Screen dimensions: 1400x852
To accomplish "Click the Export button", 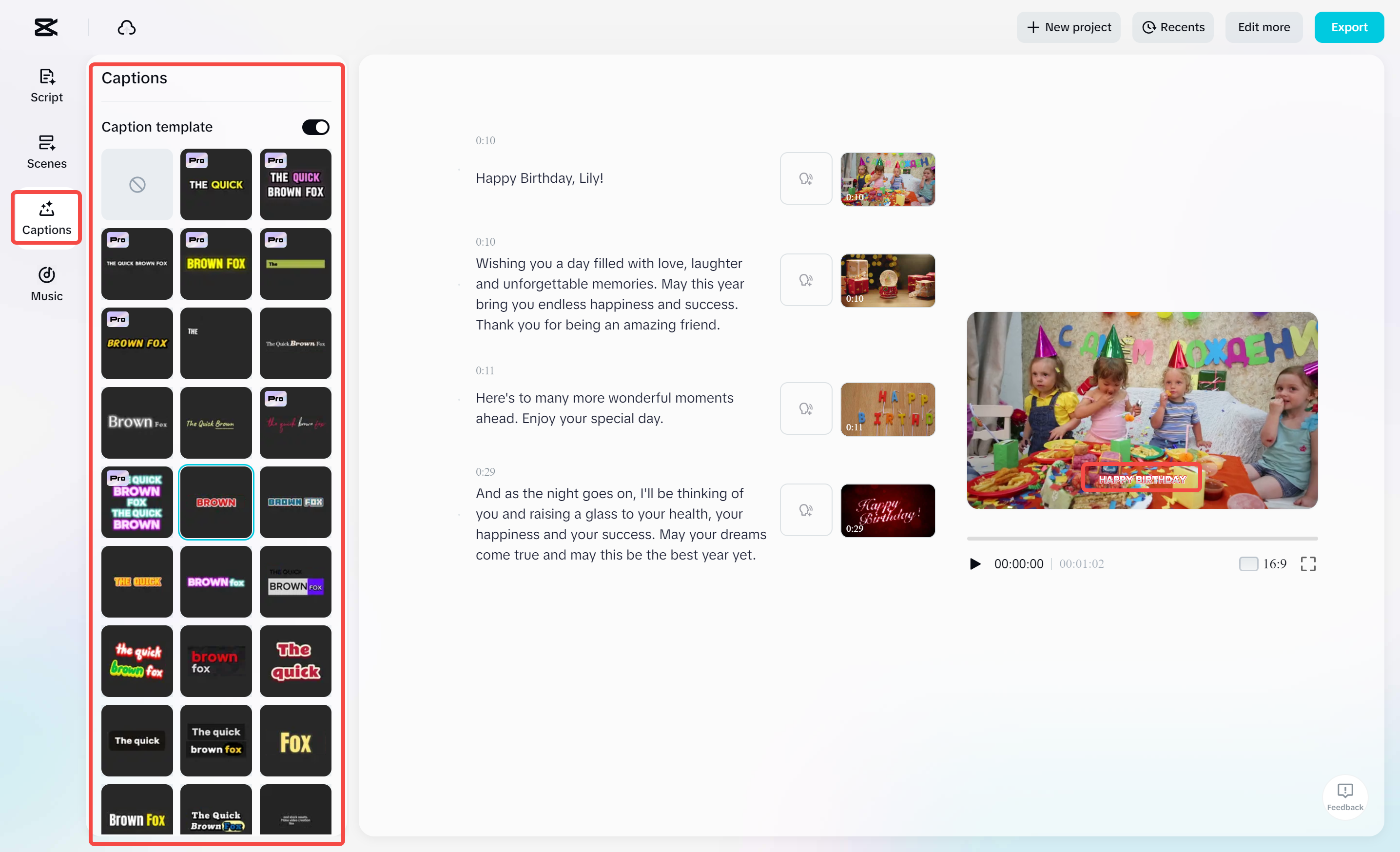I will (1349, 27).
